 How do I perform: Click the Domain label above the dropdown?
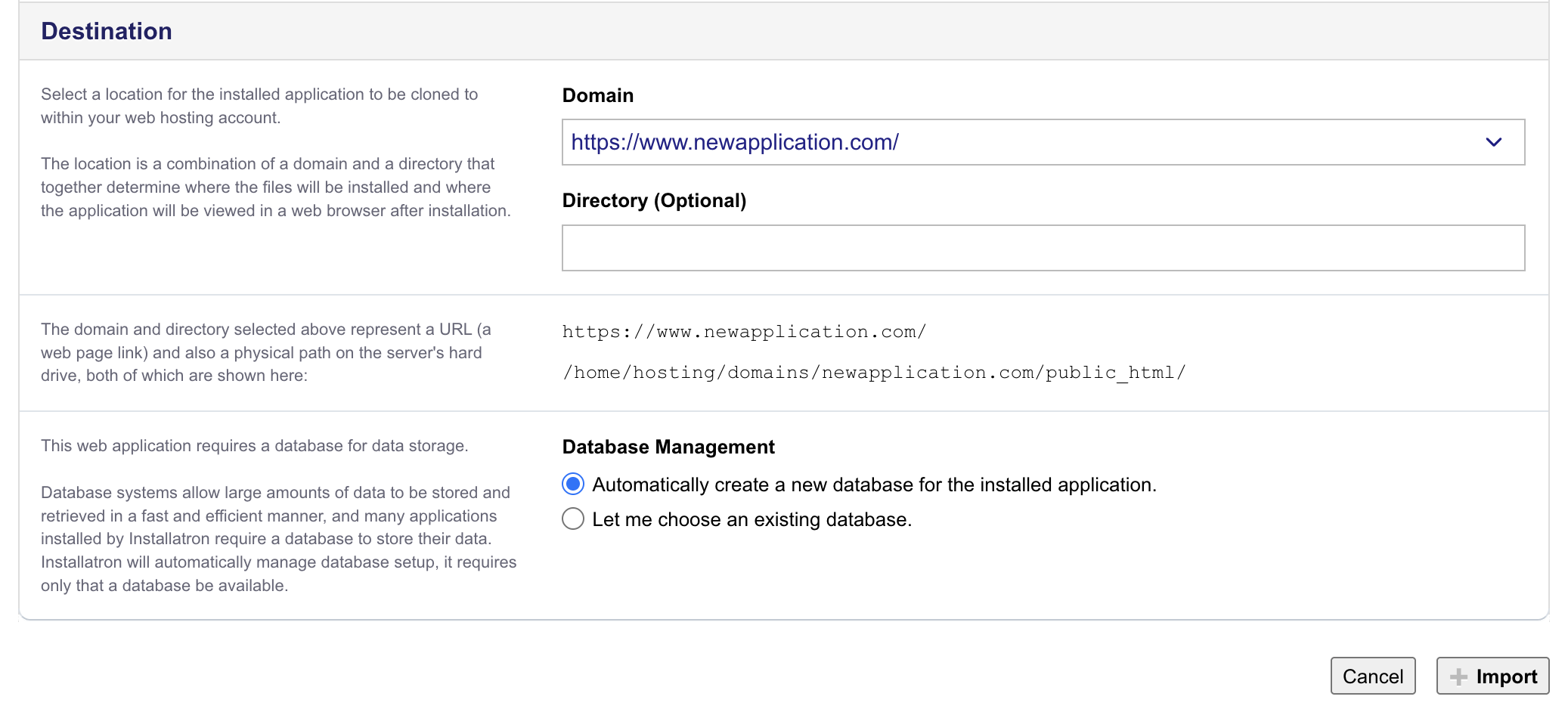coord(597,95)
